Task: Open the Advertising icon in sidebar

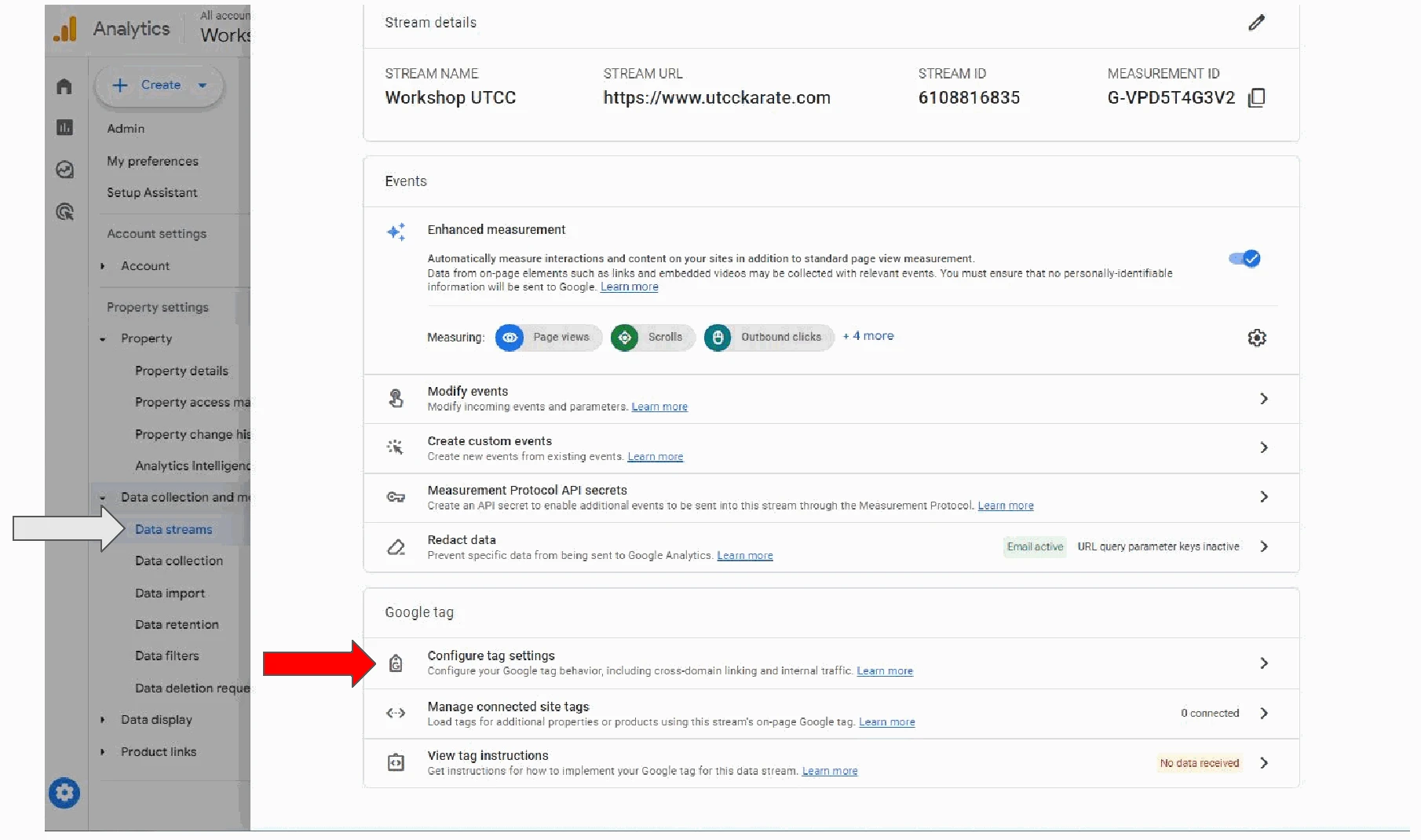Action: 64,211
